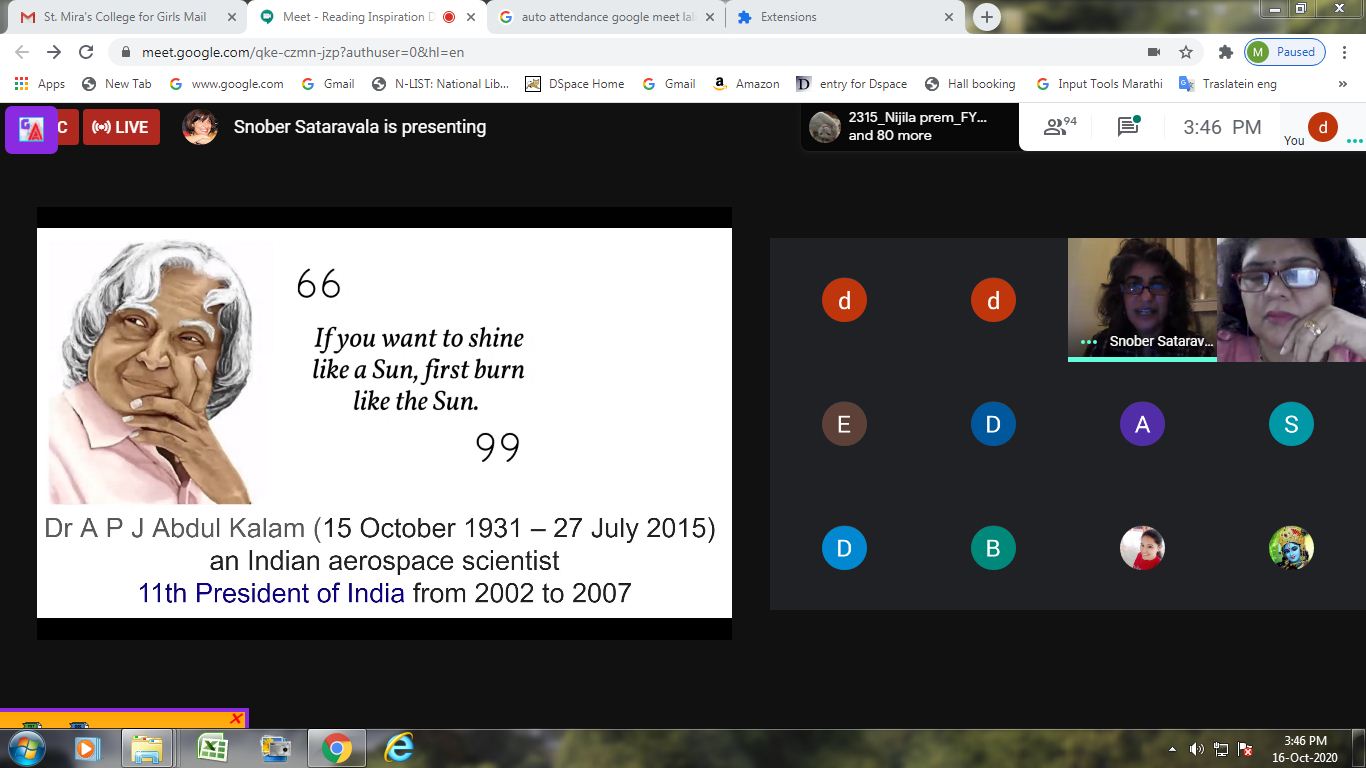Show the participants list icon
The height and width of the screenshot is (768, 1366).
point(1059,127)
